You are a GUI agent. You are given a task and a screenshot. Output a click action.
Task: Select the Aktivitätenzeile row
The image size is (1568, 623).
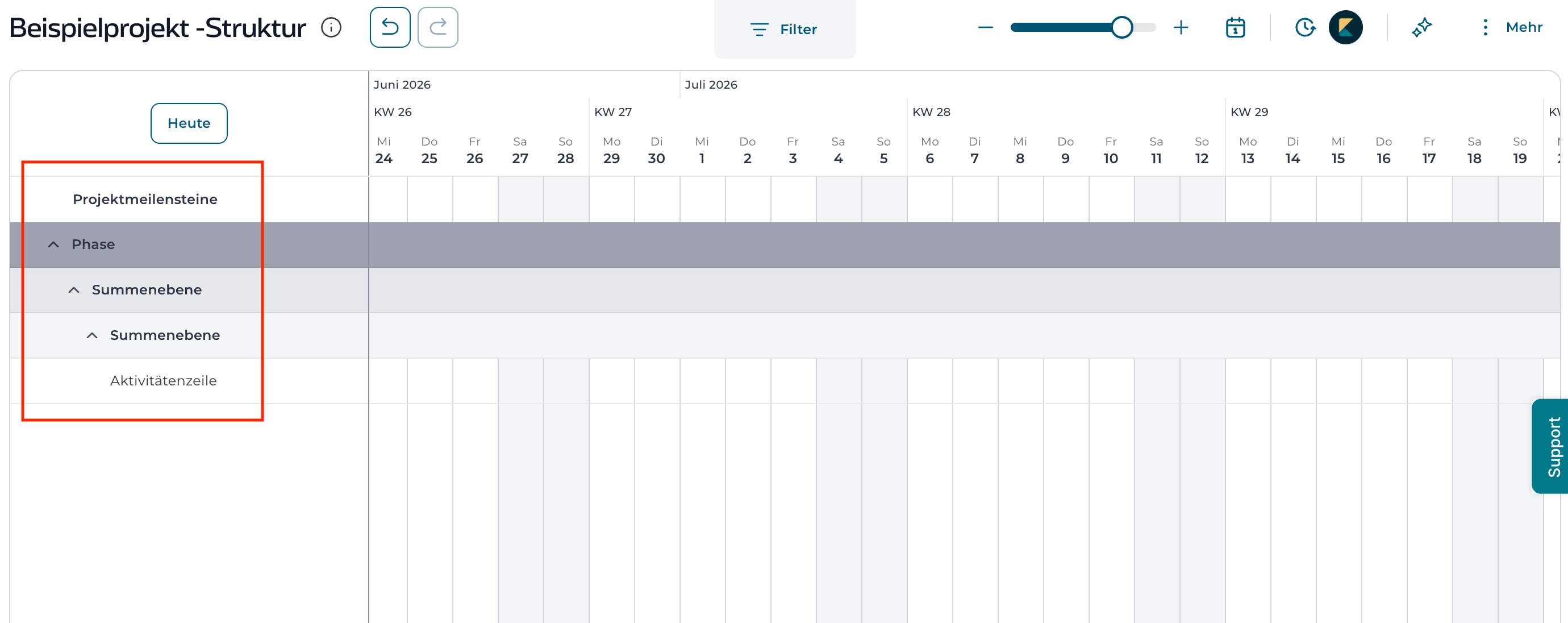click(189, 381)
